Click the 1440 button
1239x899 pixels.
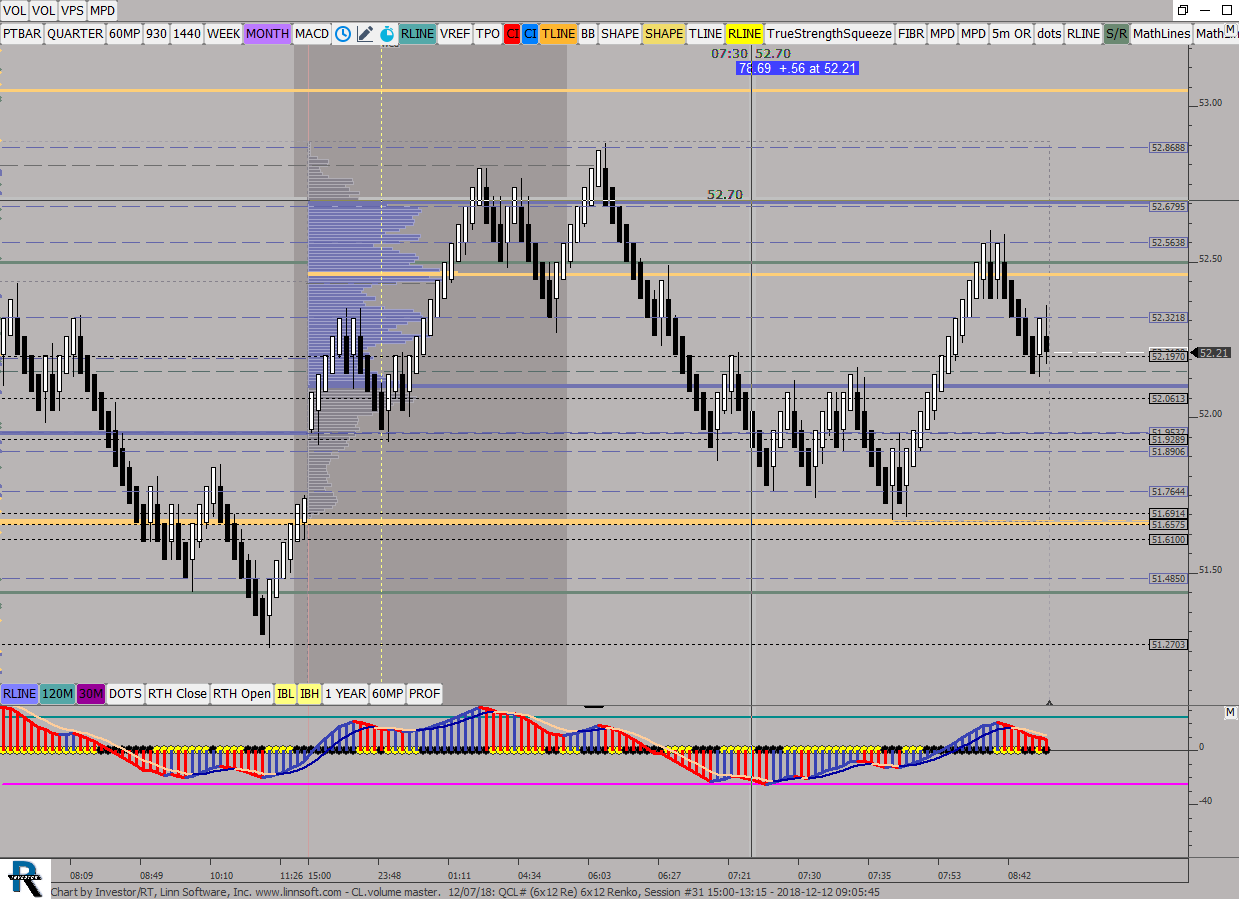tap(187, 34)
